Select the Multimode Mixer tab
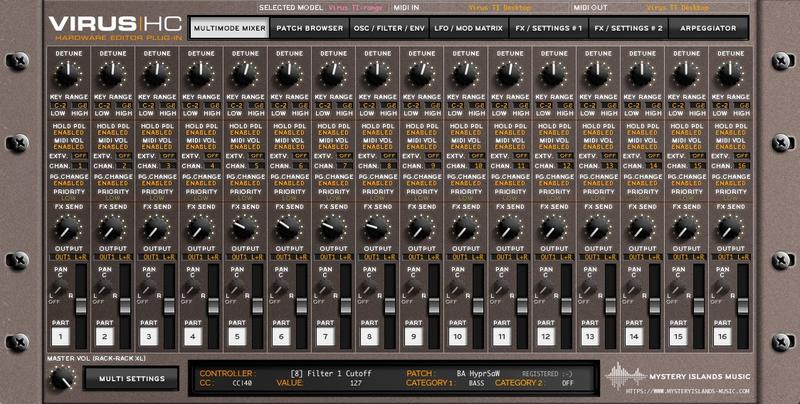This screenshot has height=404, width=800. 230,29
